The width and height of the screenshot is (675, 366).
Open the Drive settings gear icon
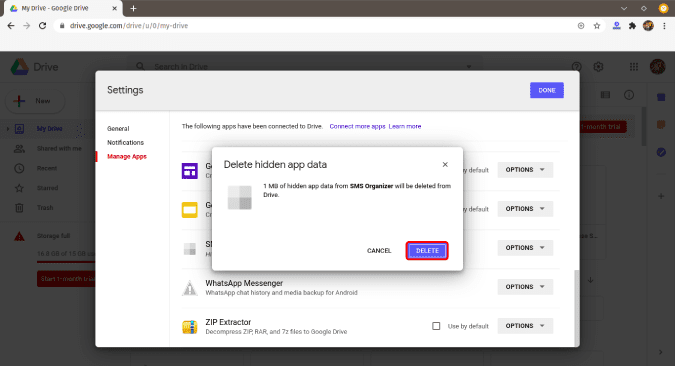pyautogui.click(x=598, y=67)
